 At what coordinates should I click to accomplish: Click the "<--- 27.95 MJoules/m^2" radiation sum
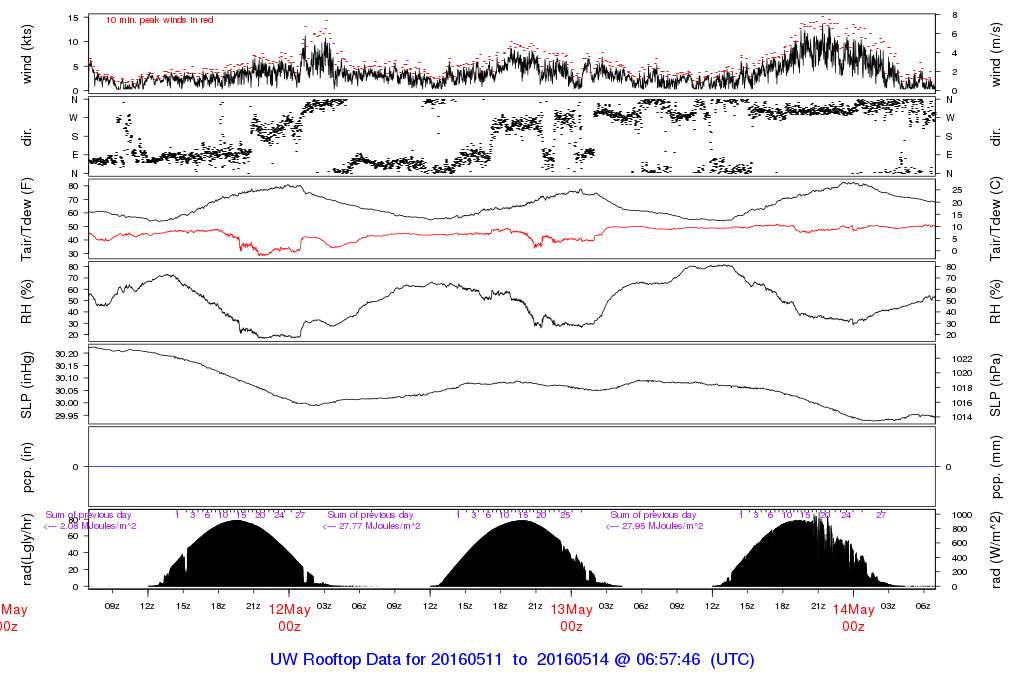click(x=655, y=526)
